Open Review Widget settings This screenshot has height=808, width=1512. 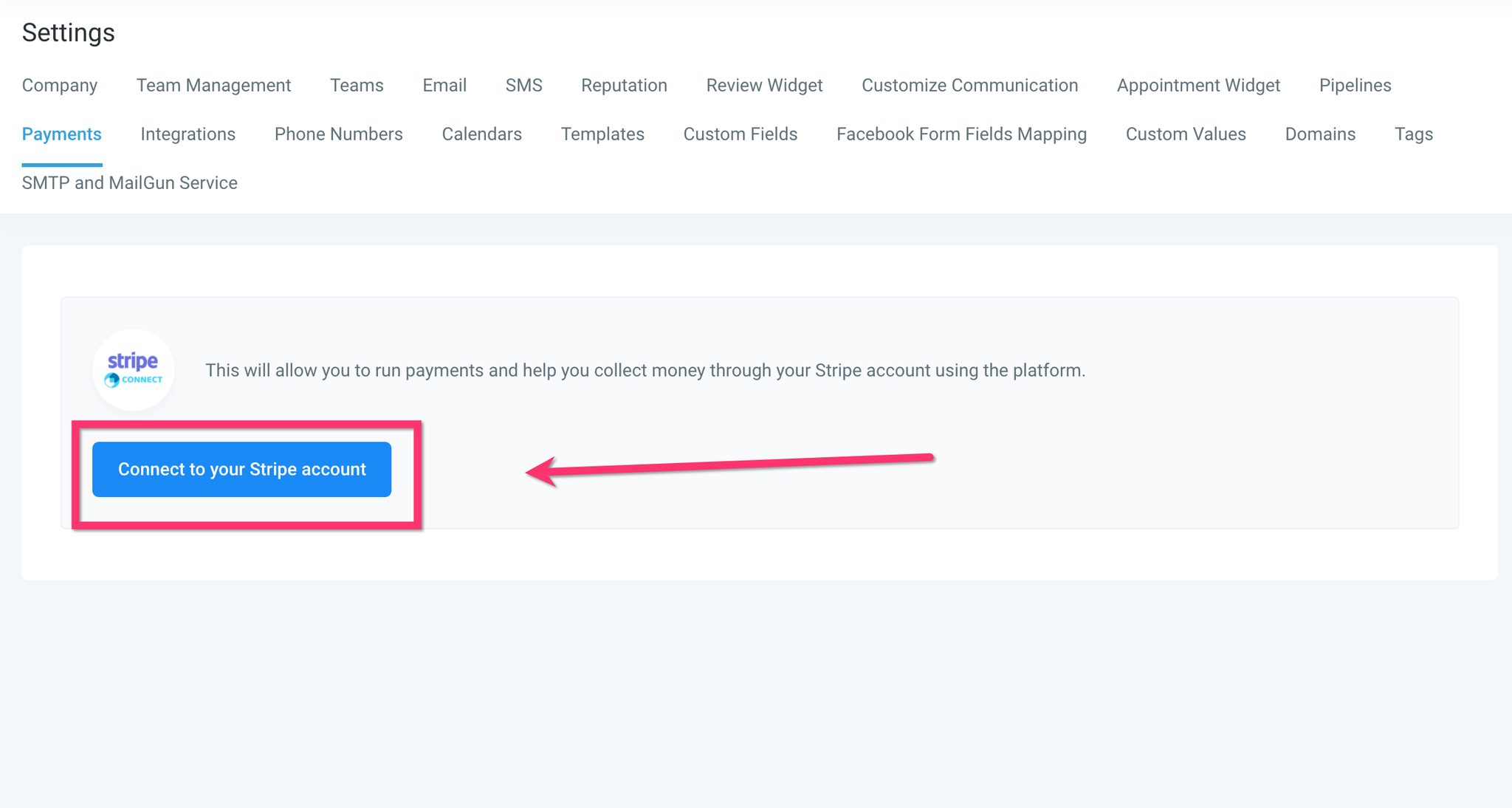(x=764, y=86)
